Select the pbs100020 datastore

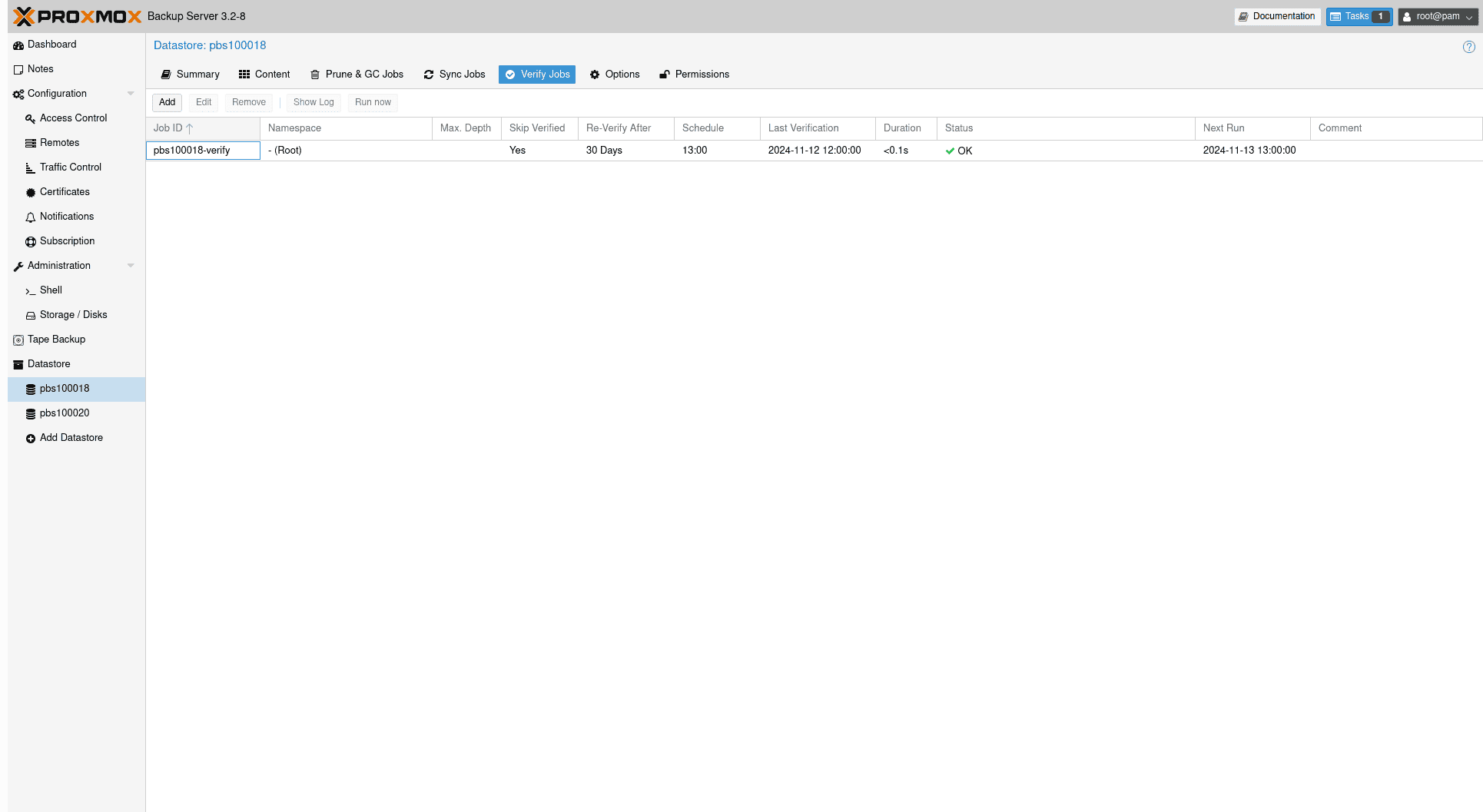coord(65,413)
